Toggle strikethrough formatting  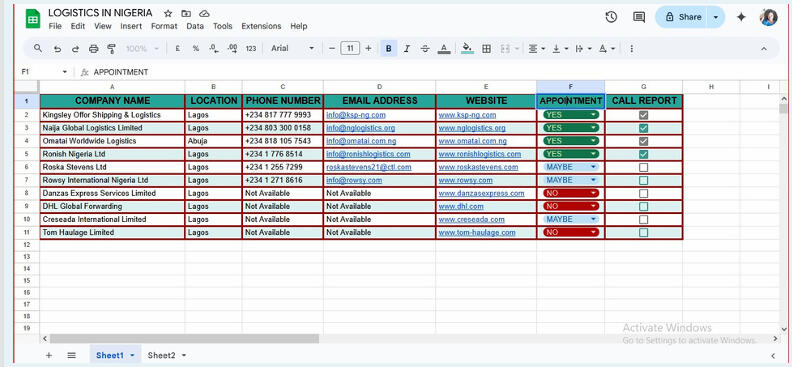pos(425,48)
